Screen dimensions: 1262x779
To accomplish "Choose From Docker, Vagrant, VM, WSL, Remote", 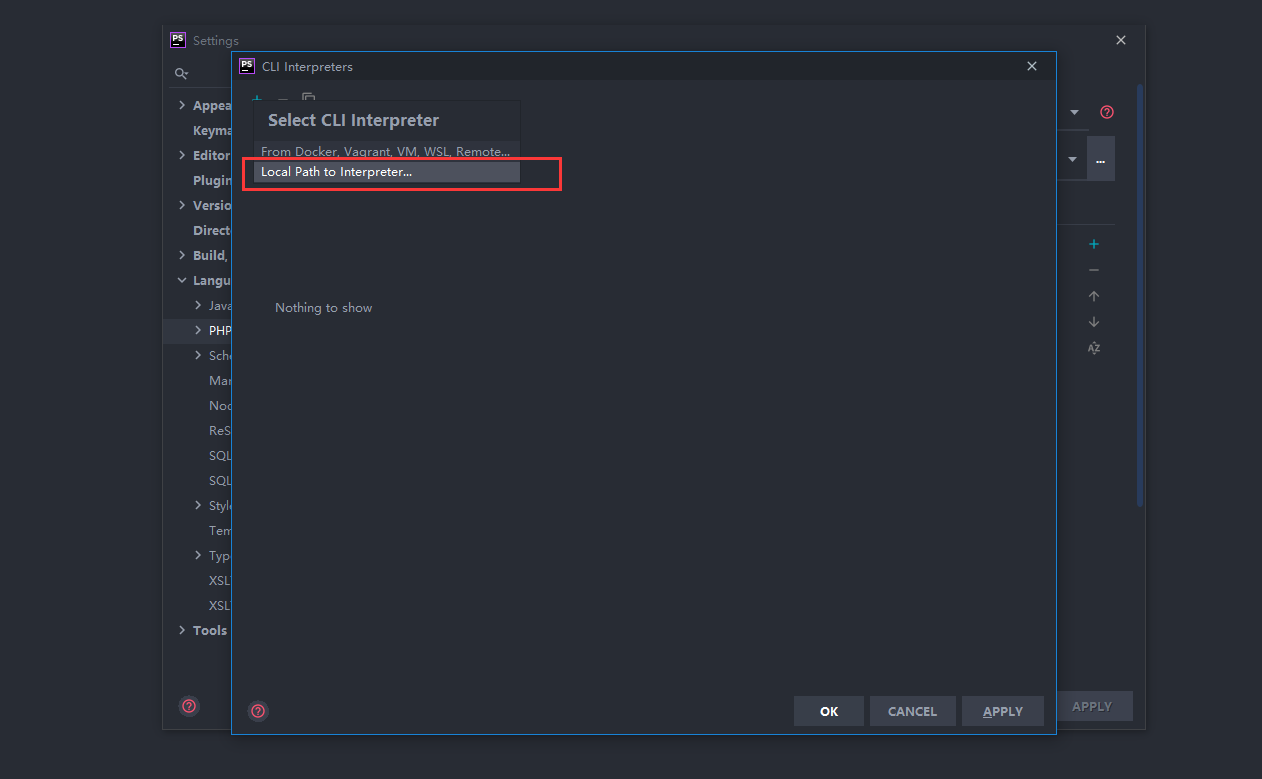I will [x=387, y=151].
